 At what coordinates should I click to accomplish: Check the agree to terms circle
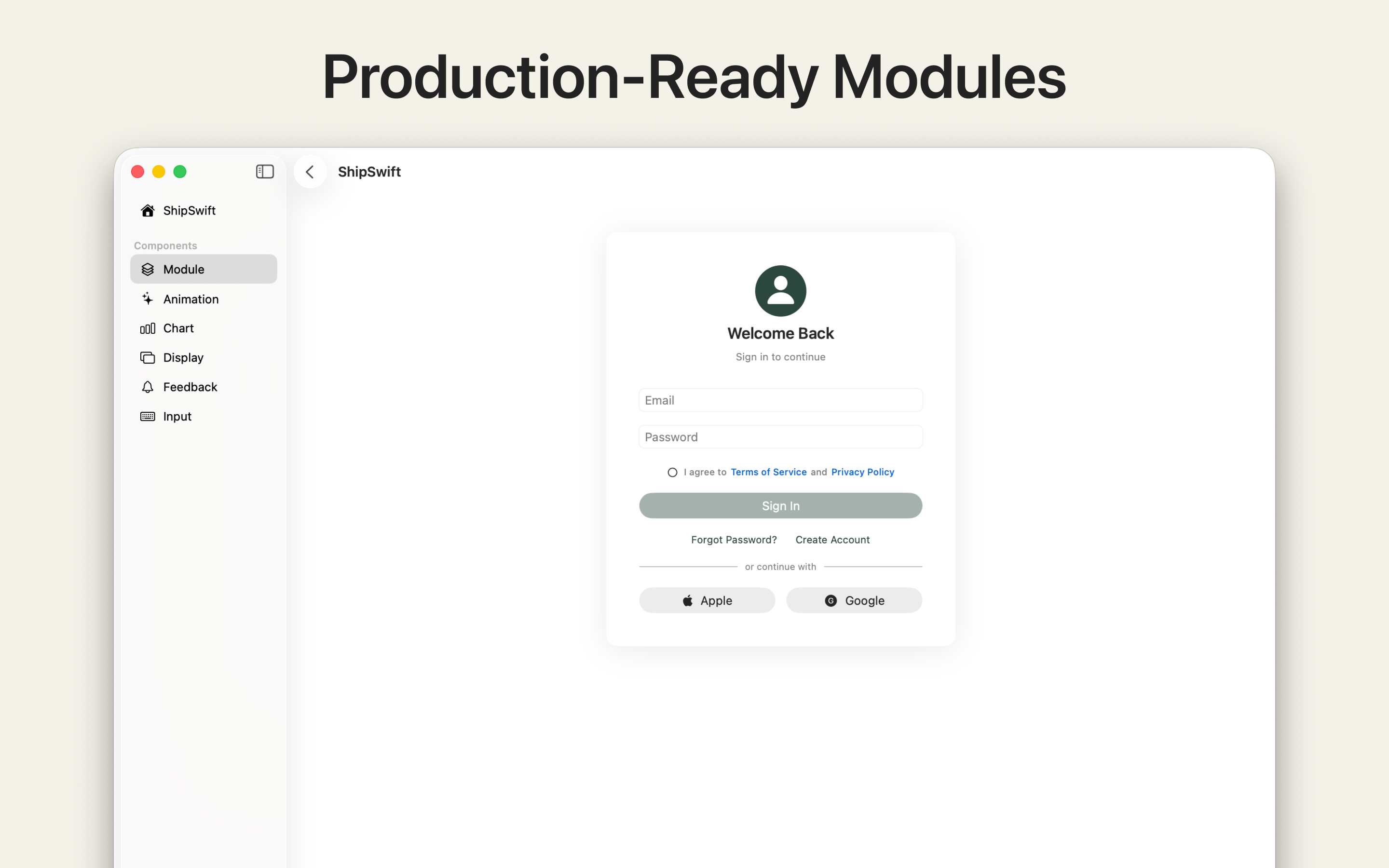(672, 473)
